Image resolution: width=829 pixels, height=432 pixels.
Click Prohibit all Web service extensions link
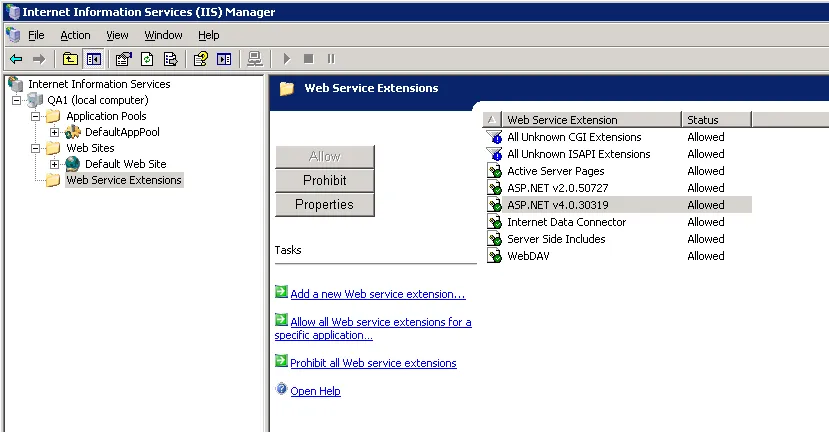pos(373,363)
